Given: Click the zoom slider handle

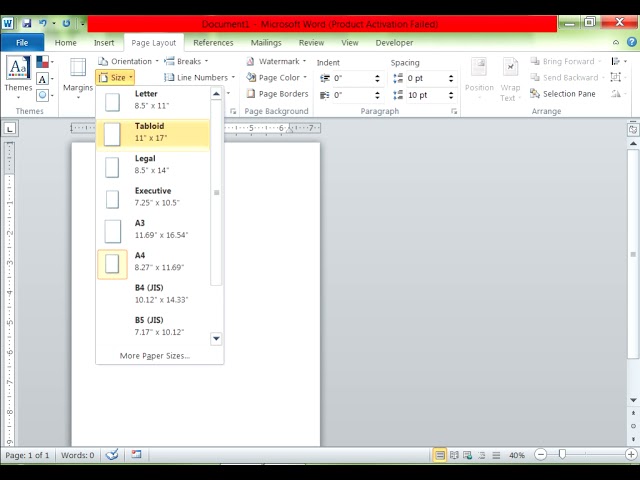Looking at the screenshot, I should [x=562, y=454].
